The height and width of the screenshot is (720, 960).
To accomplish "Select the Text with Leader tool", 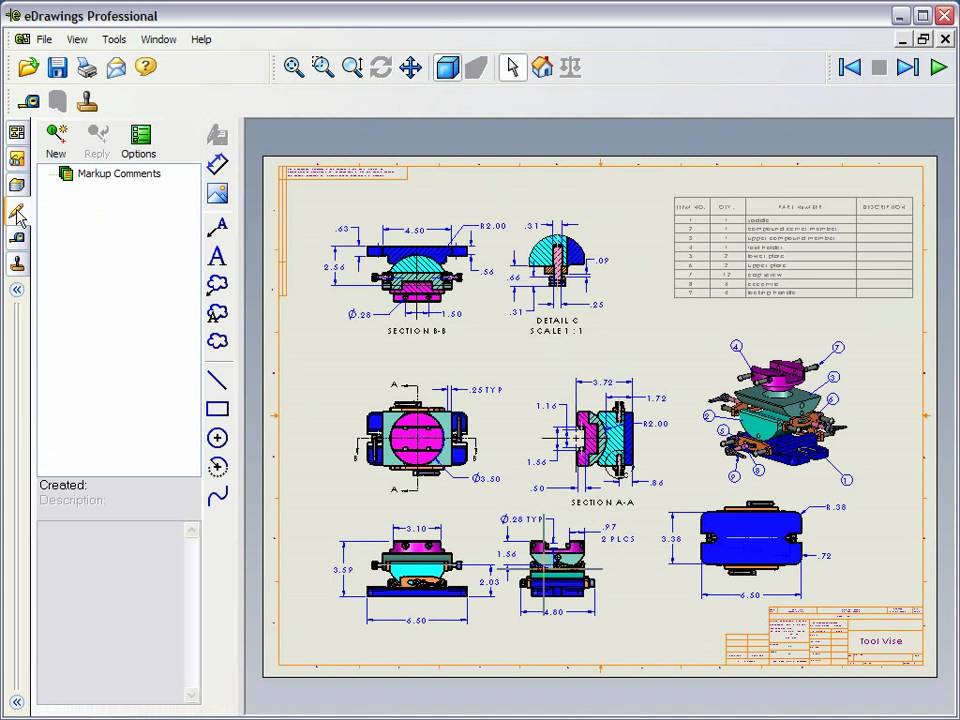I will pyautogui.click(x=217, y=227).
